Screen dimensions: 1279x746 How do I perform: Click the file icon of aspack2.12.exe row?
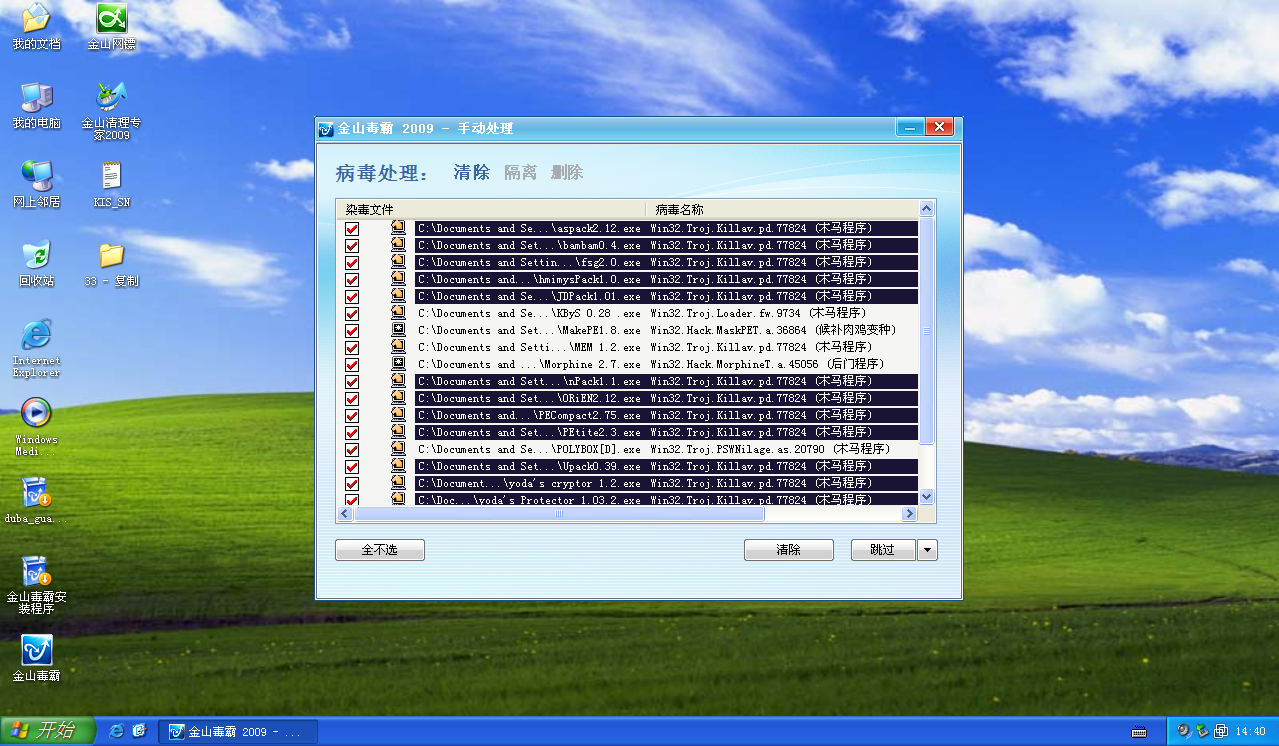click(x=398, y=228)
